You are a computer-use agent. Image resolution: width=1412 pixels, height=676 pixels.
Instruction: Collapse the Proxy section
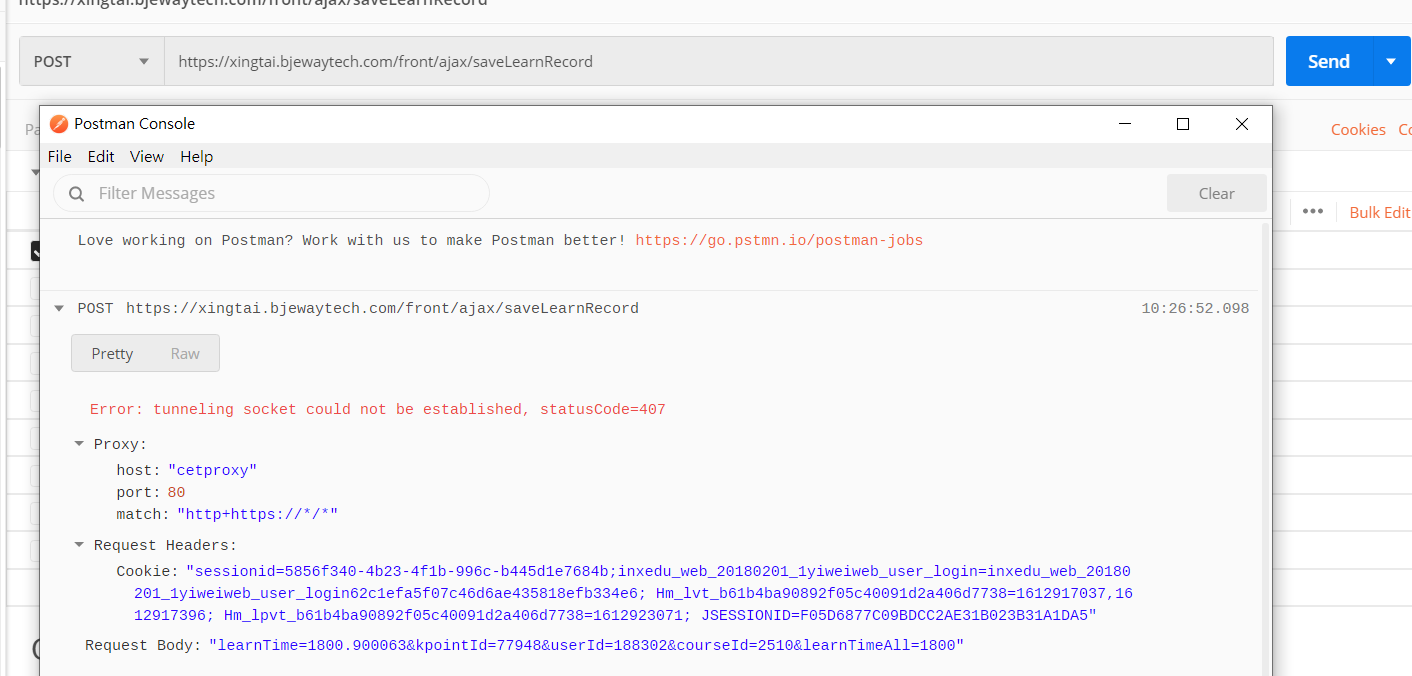tap(79, 444)
